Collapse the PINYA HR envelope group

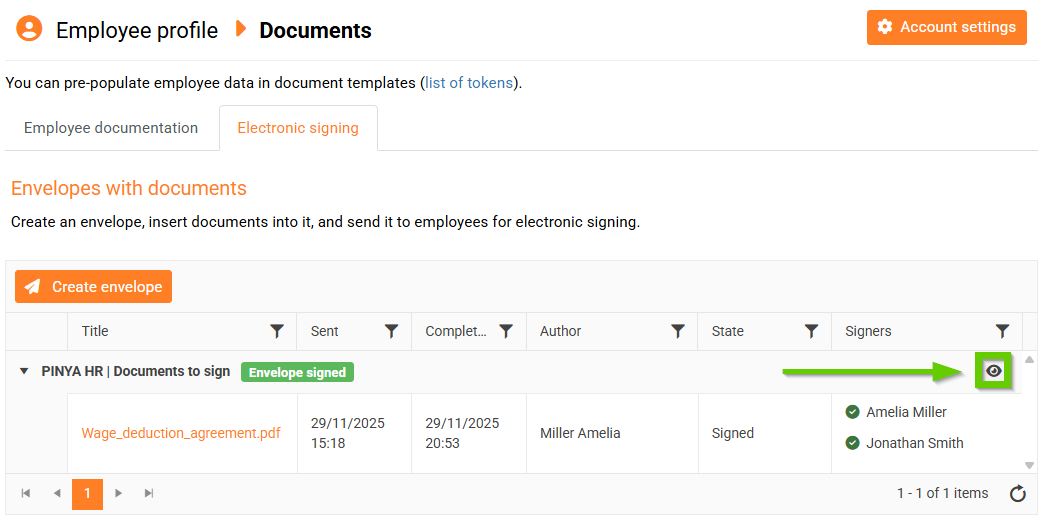click(24, 372)
